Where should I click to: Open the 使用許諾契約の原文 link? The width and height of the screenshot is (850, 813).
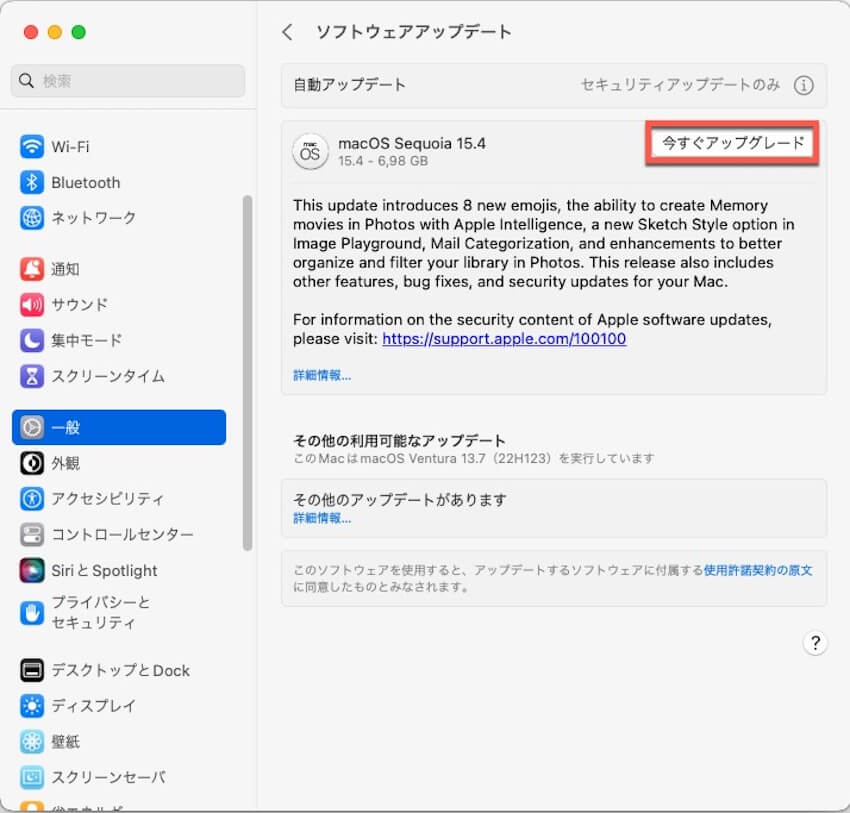(x=758, y=570)
